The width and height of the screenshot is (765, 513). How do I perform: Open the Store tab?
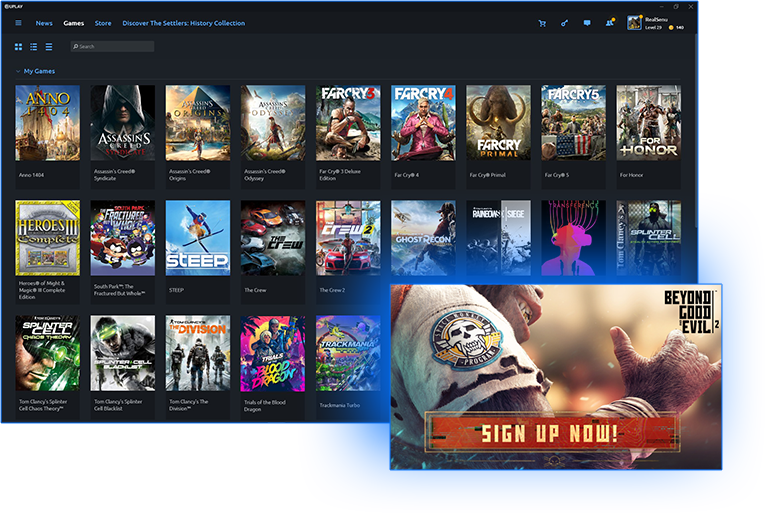[103, 23]
